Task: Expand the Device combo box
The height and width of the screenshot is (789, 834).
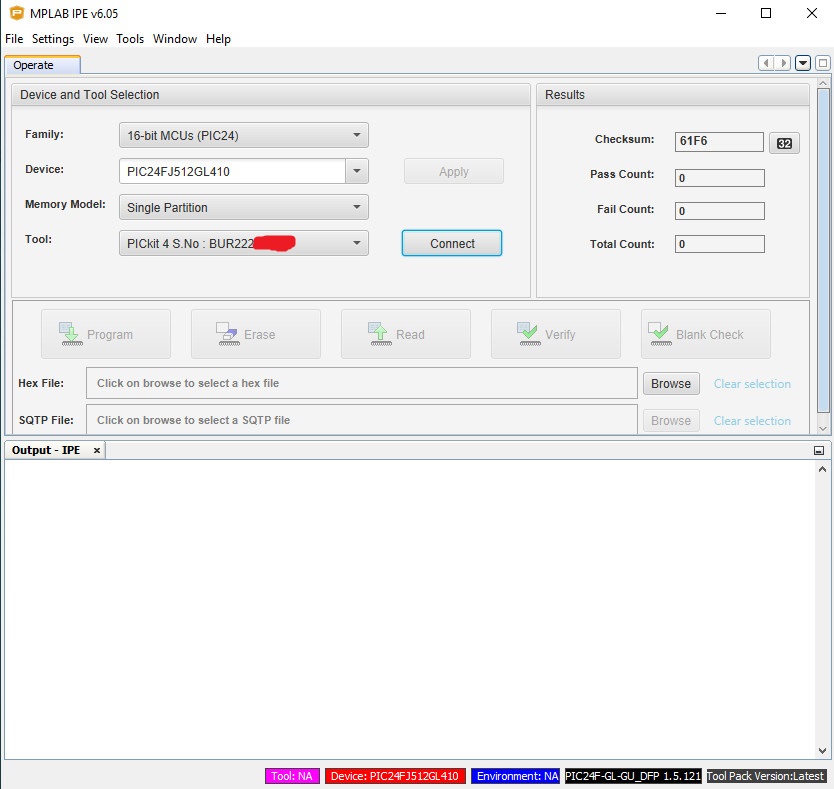Action: tap(357, 171)
